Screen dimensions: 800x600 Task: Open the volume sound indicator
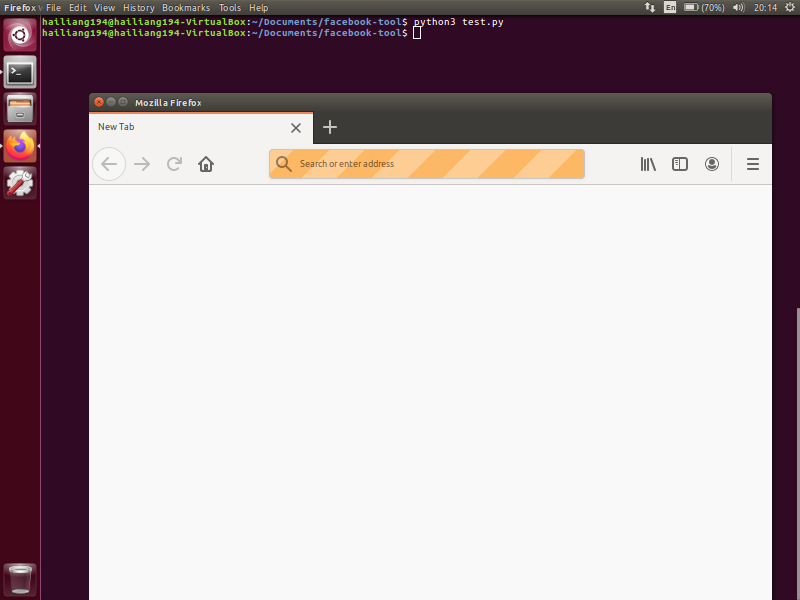point(739,7)
